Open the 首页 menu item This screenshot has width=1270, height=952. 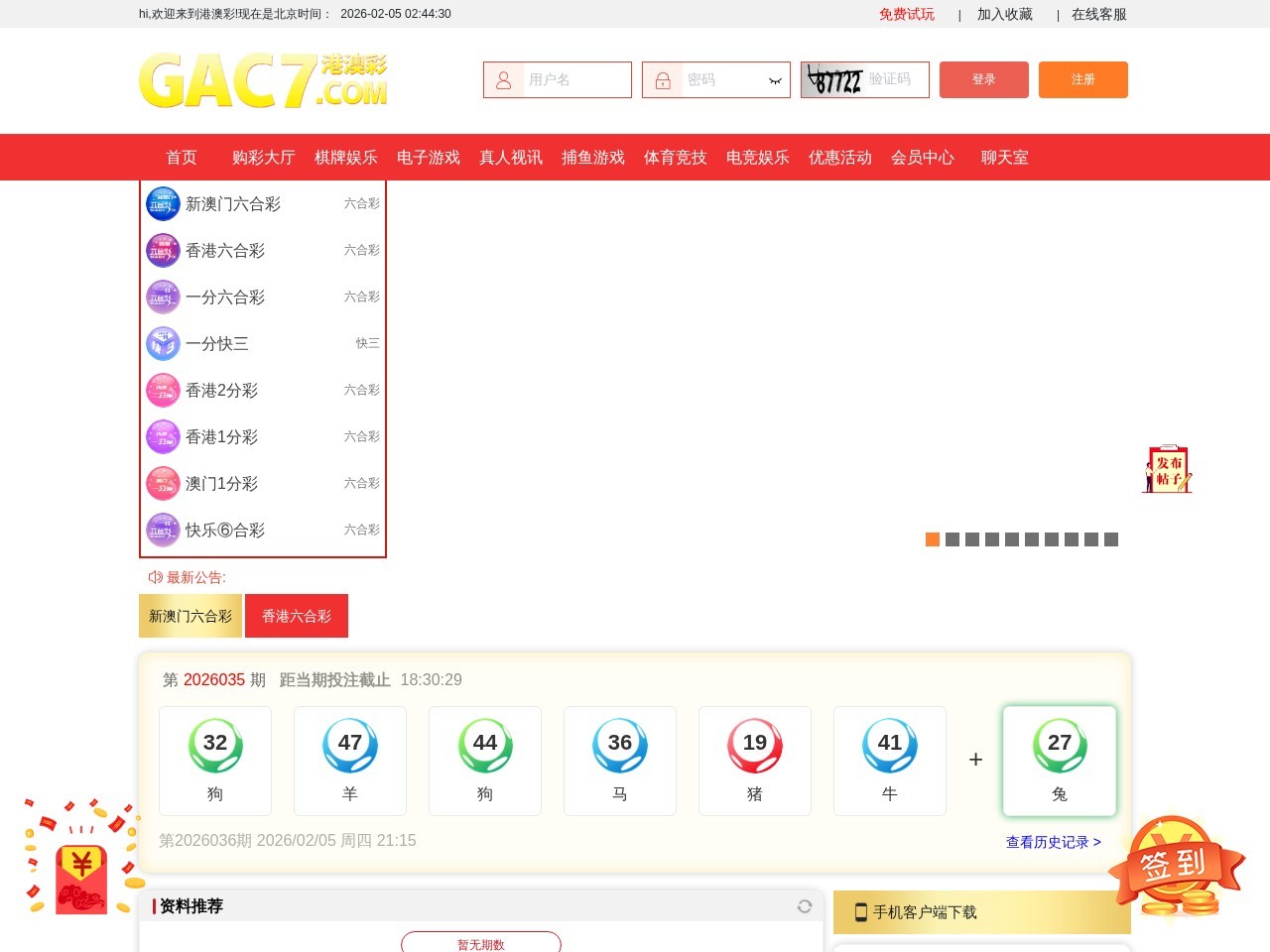(182, 157)
